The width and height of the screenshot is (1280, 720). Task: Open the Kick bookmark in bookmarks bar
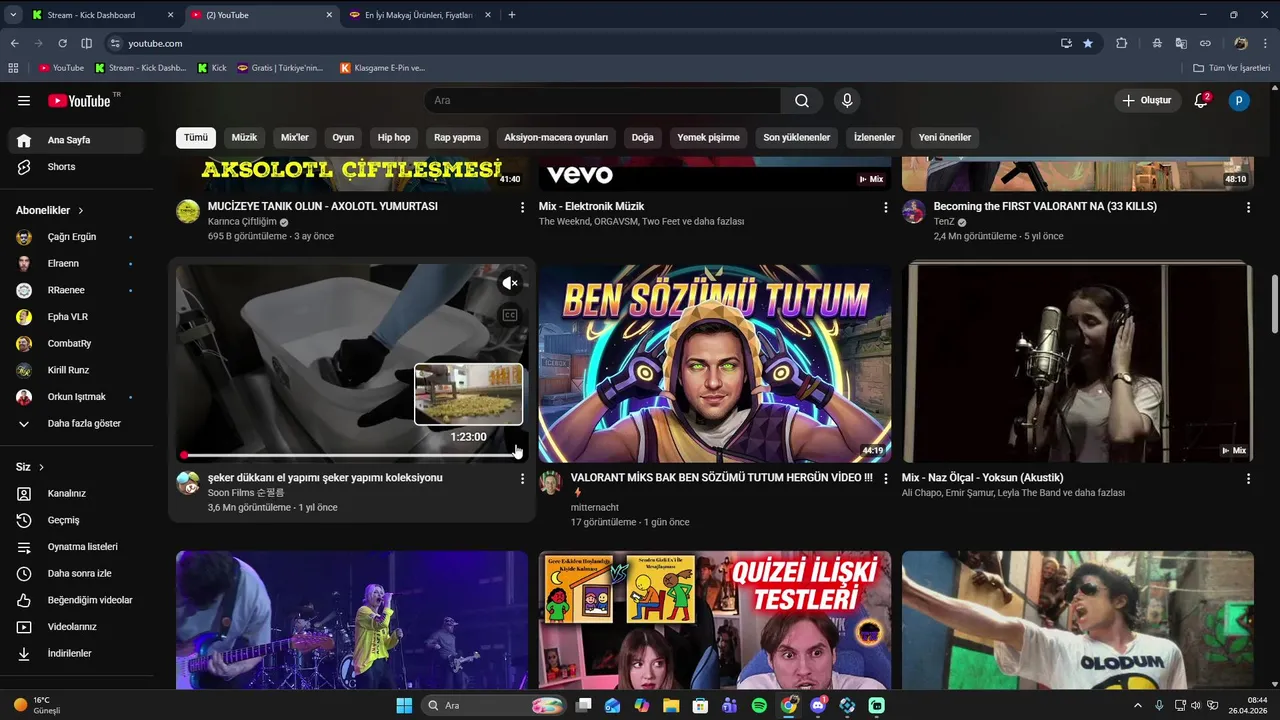212,68
